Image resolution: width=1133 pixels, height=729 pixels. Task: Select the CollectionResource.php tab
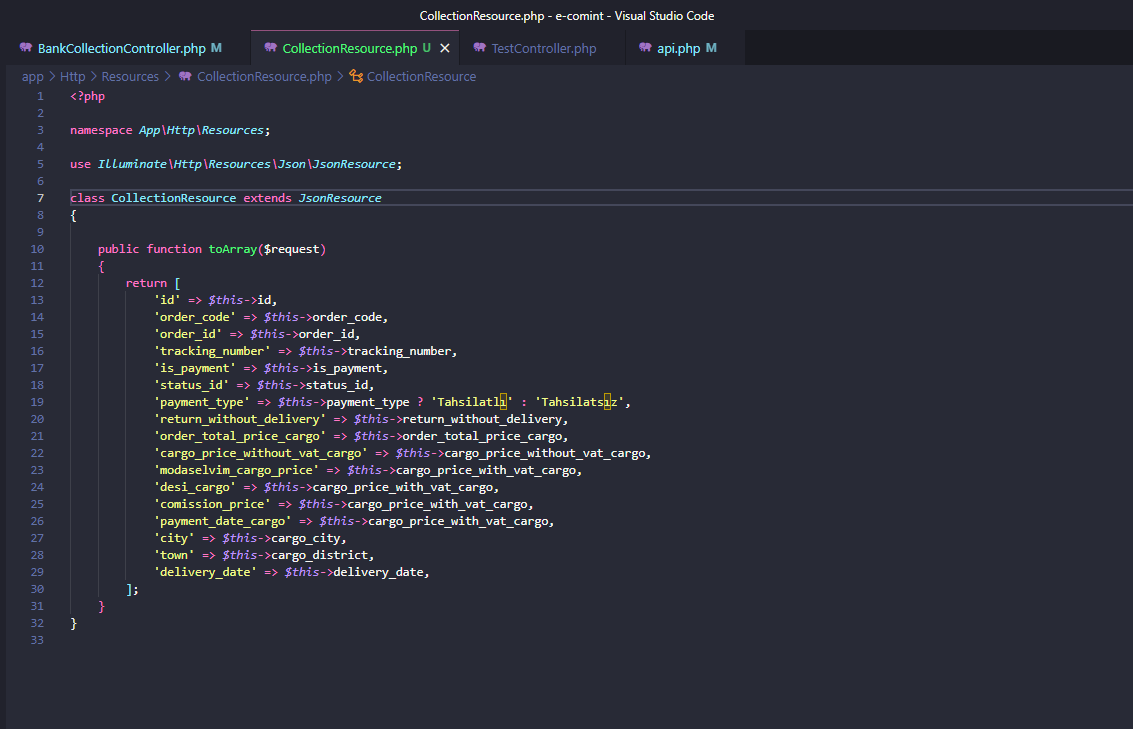(x=350, y=48)
